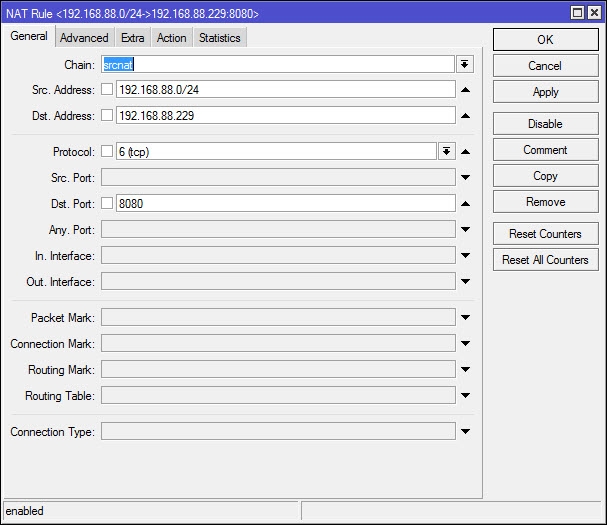Image resolution: width=607 pixels, height=525 pixels.
Task: Toggle the Dst. Address invert checkbox
Action: [x=107, y=116]
